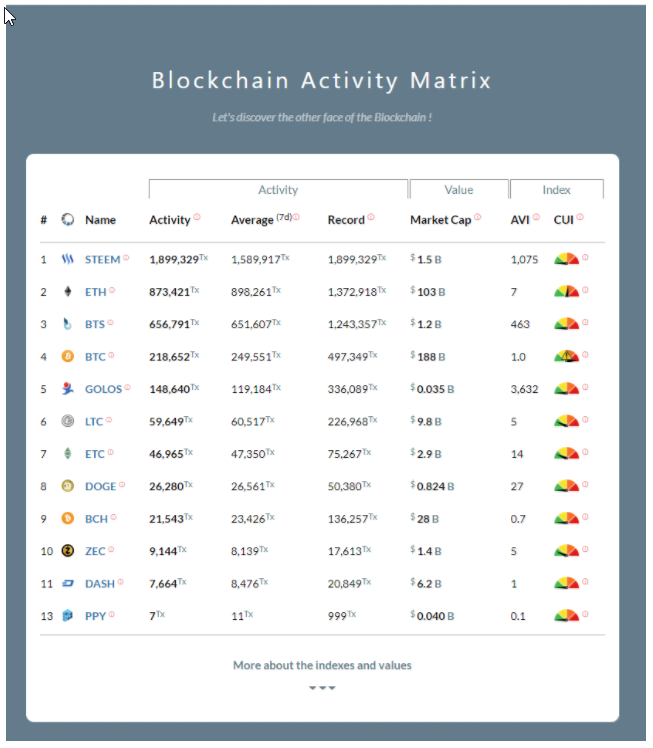This screenshot has height=748, width=653.
Task: Open the BCH blockchain link
Action: pyautogui.click(x=96, y=519)
